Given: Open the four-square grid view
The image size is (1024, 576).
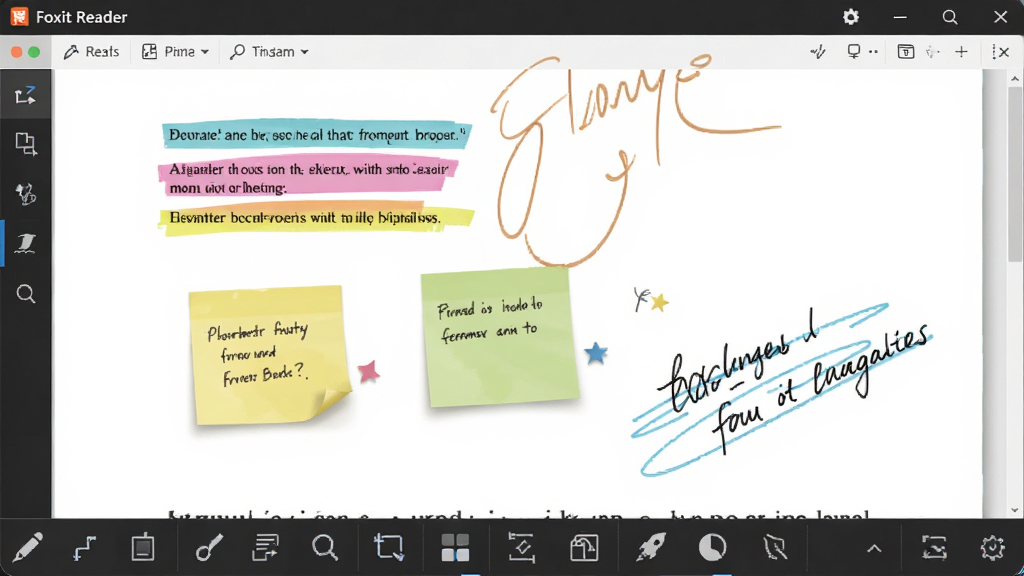Looking at the screenshot, I should (x=455, y=547).
